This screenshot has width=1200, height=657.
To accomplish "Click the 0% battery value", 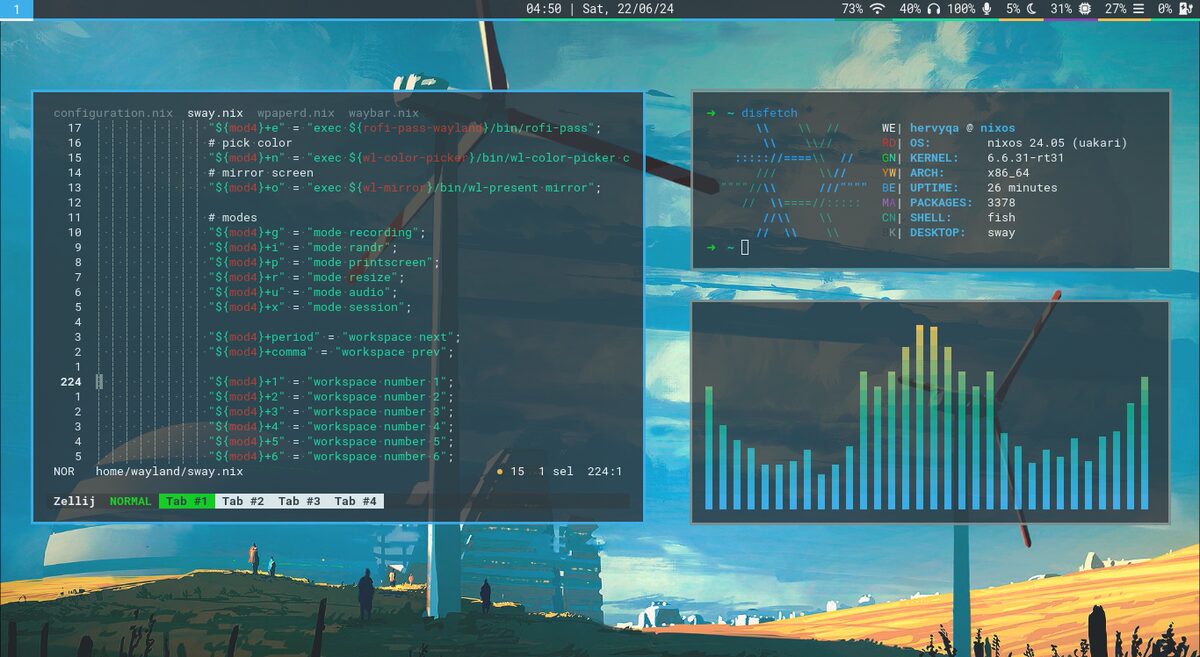I will tap(1165, 9).
